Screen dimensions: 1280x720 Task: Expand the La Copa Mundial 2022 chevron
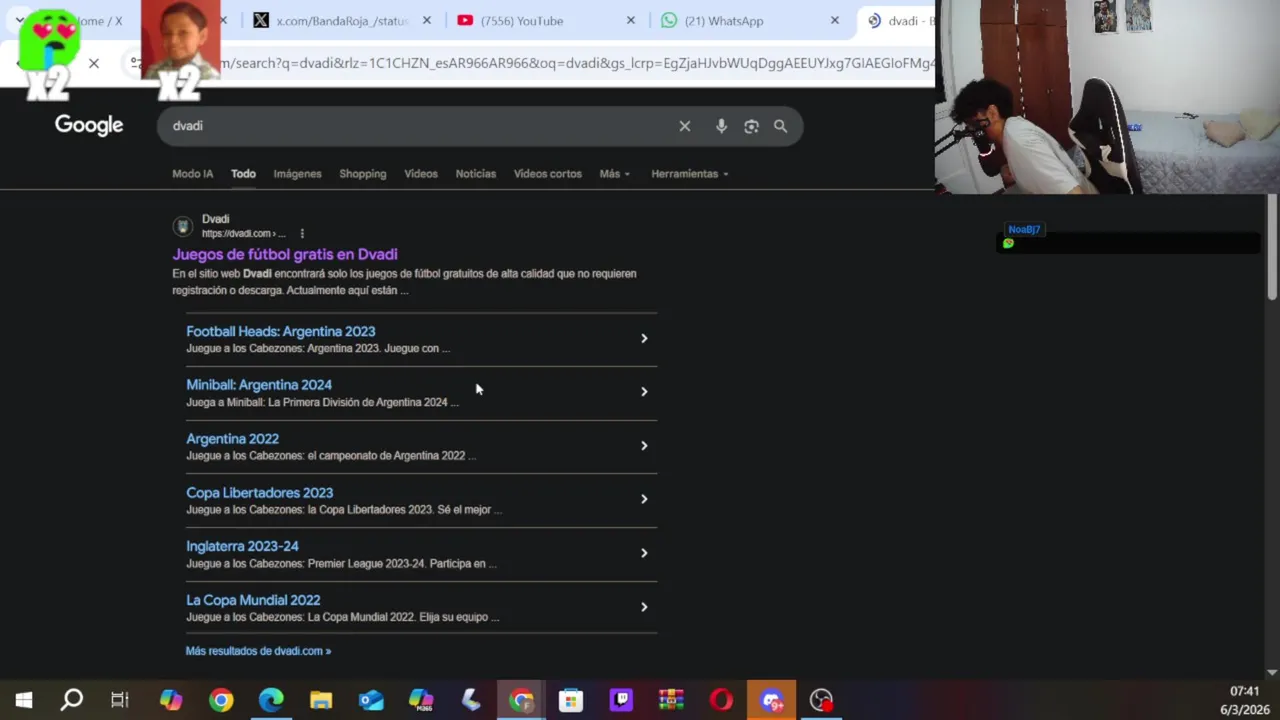(644, 607)
